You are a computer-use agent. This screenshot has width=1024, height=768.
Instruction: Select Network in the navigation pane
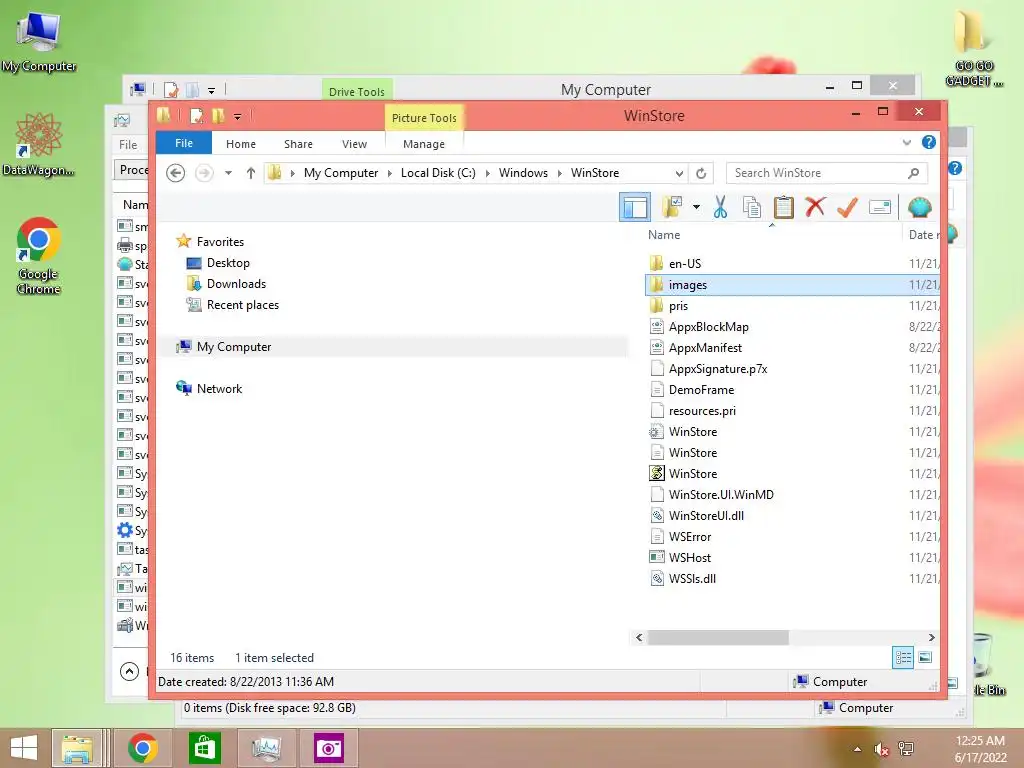[219, 389]
